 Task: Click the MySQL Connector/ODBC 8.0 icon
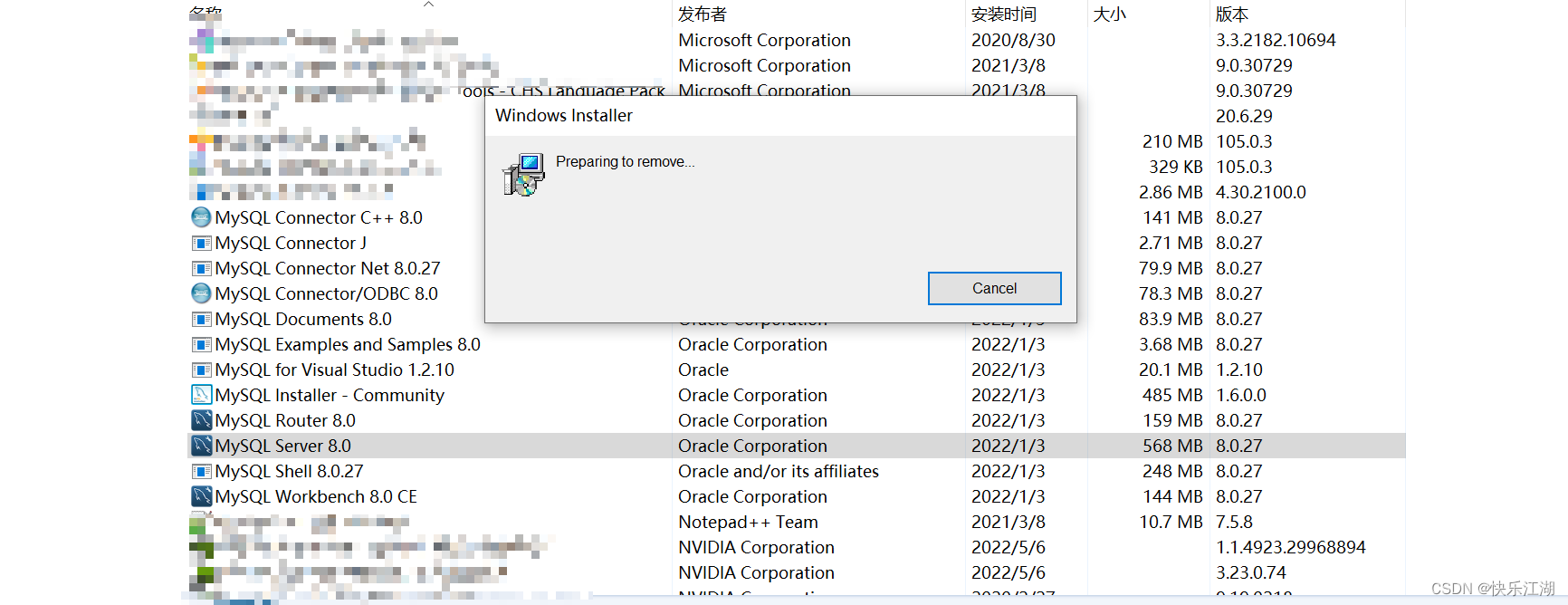[x=201, y=293]
